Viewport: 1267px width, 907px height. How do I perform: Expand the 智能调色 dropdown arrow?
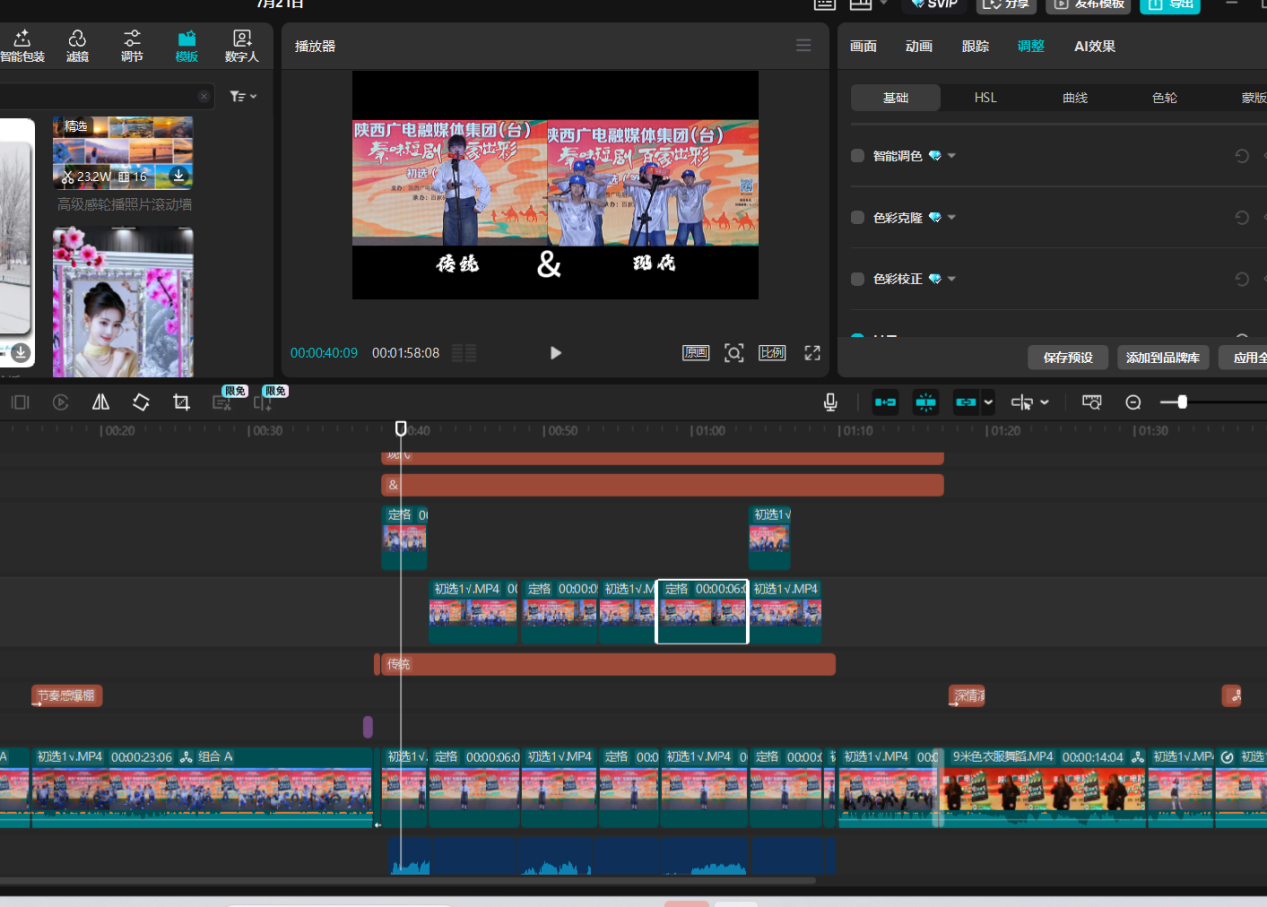click(952, 156)
